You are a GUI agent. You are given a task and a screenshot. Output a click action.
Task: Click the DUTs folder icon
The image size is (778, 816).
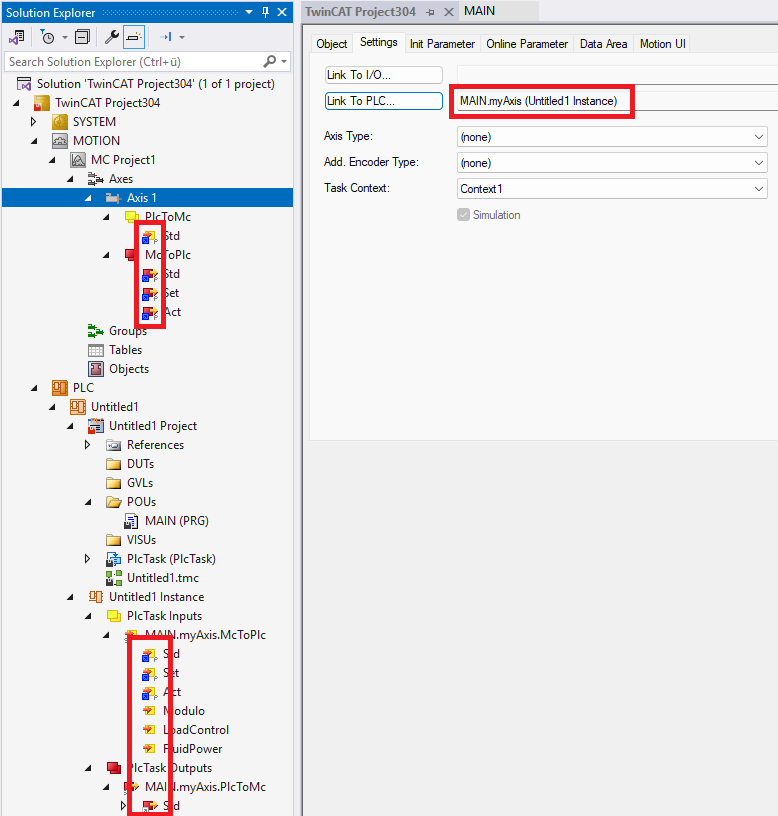tap(113, 464)
